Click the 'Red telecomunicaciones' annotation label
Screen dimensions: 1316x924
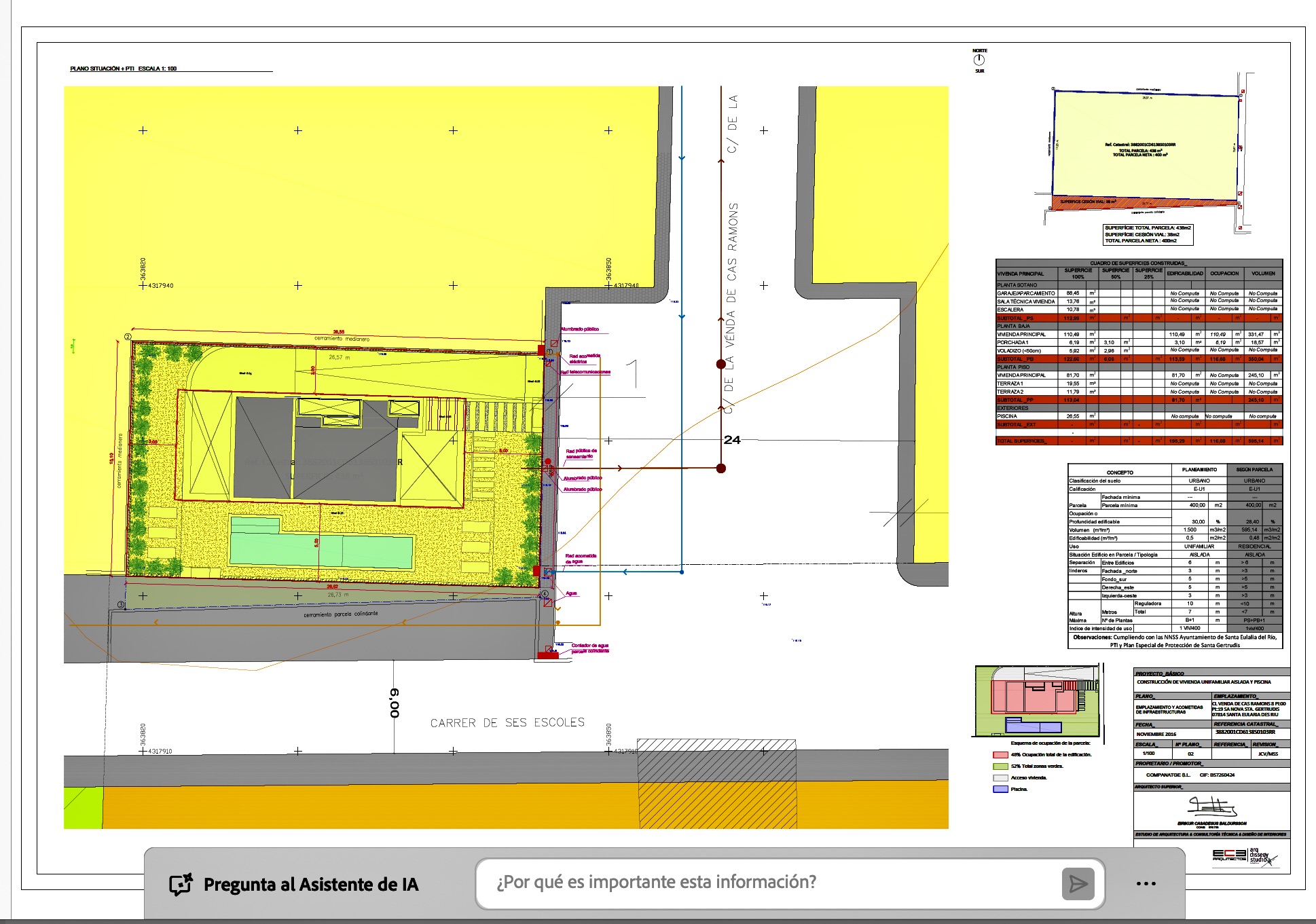(x=585, y=372)
